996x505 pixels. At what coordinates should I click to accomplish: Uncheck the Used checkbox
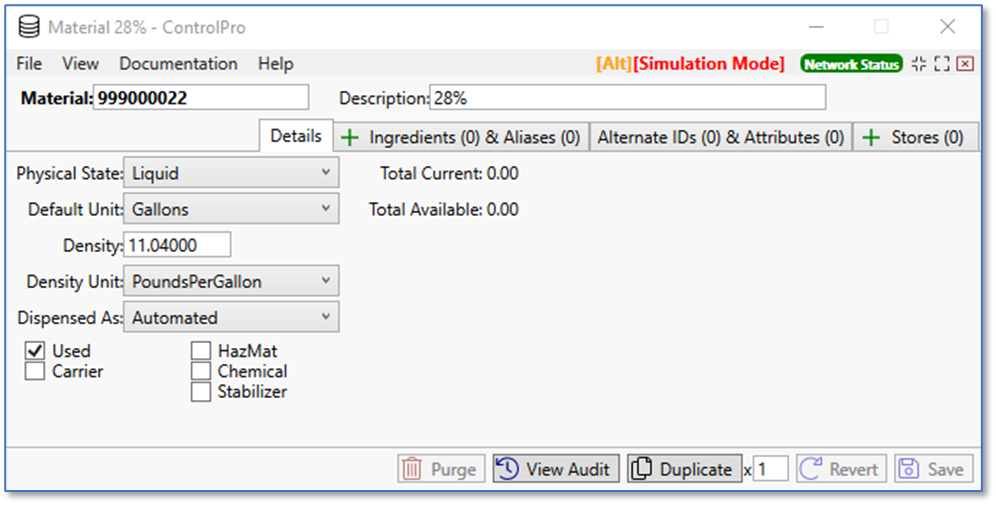(35, 351)
